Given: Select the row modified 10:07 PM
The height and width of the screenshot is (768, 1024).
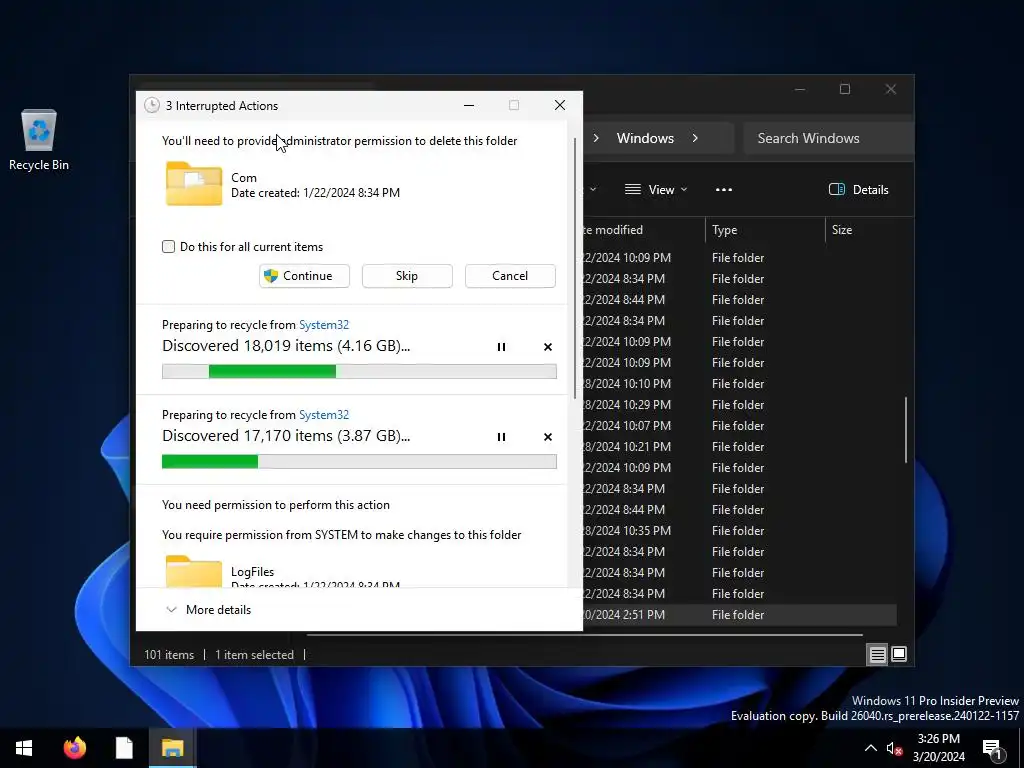Looking at the screenshot, I should (x=739, y=425).
